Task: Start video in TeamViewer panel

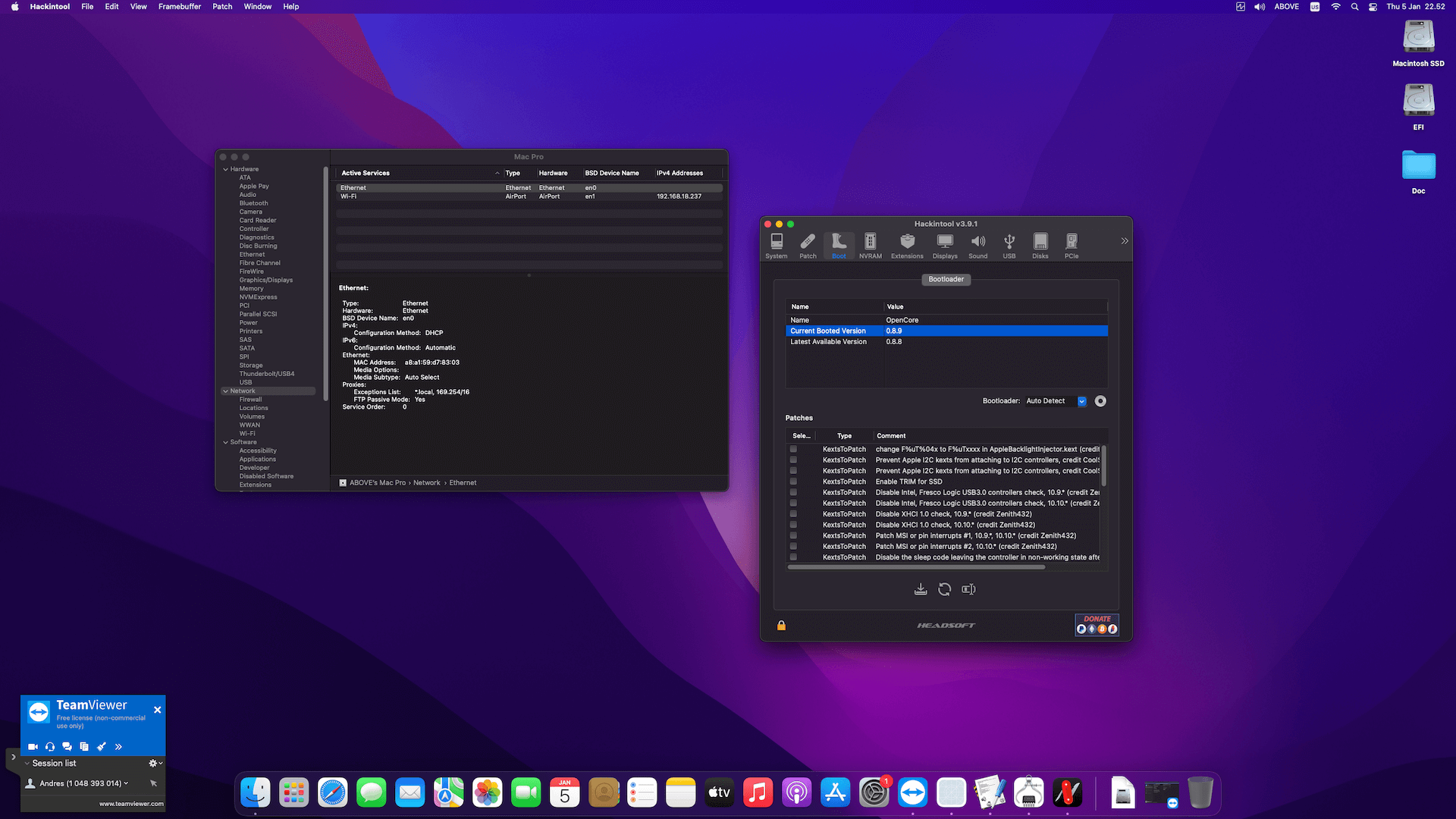Action: tap(33, 747)
